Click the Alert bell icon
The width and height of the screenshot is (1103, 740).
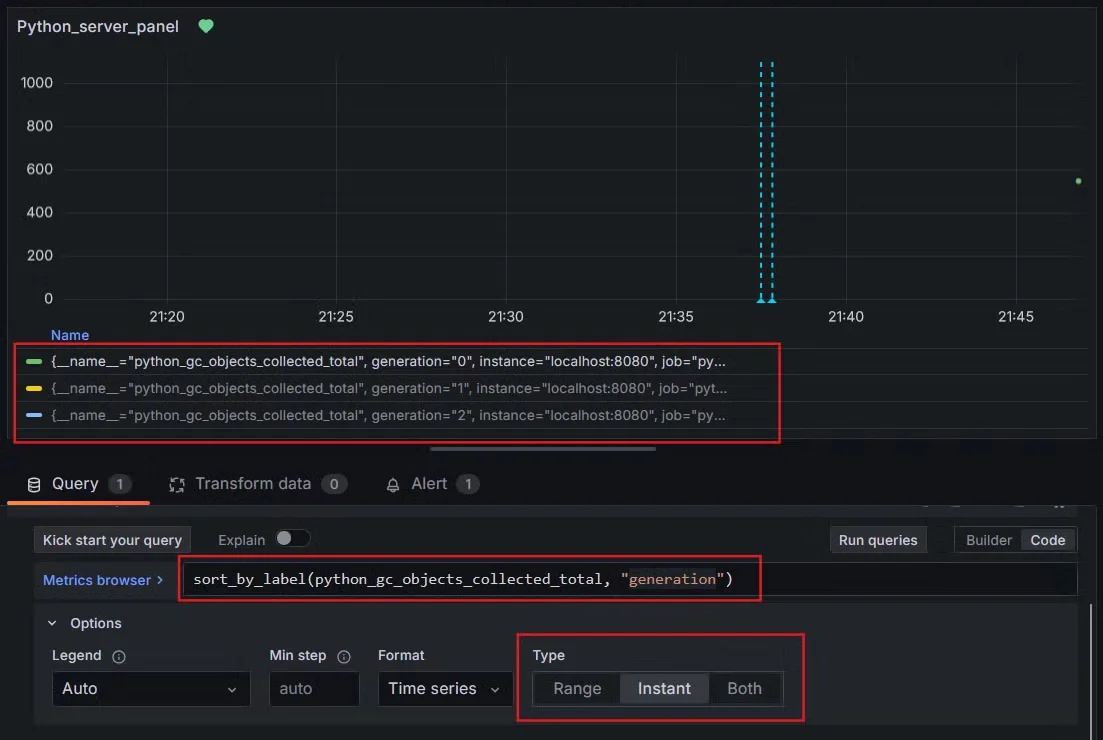[393, 485]
